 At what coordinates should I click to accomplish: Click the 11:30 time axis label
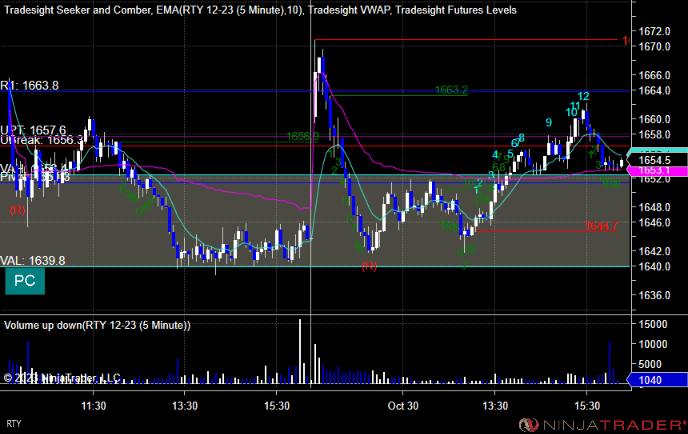click(93, 406)
